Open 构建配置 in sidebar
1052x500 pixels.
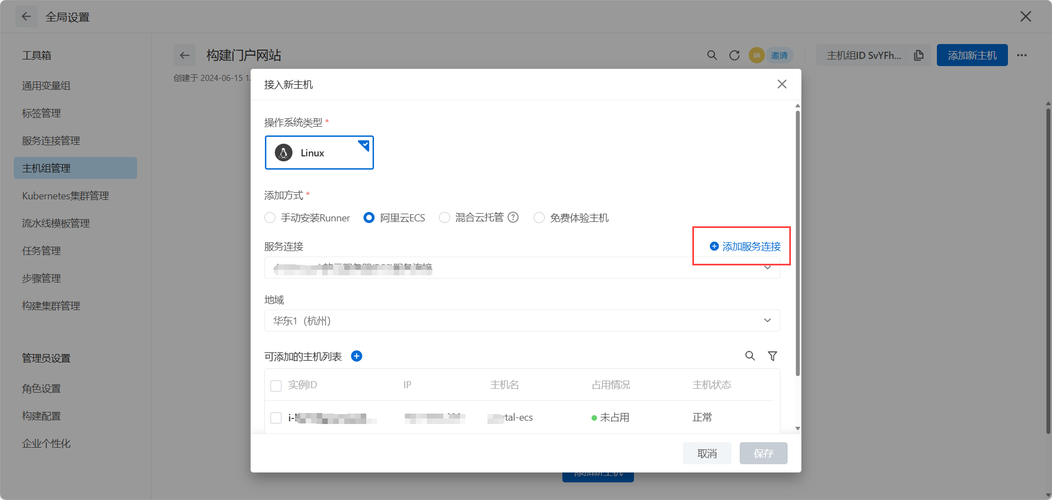tap(42, 416)
